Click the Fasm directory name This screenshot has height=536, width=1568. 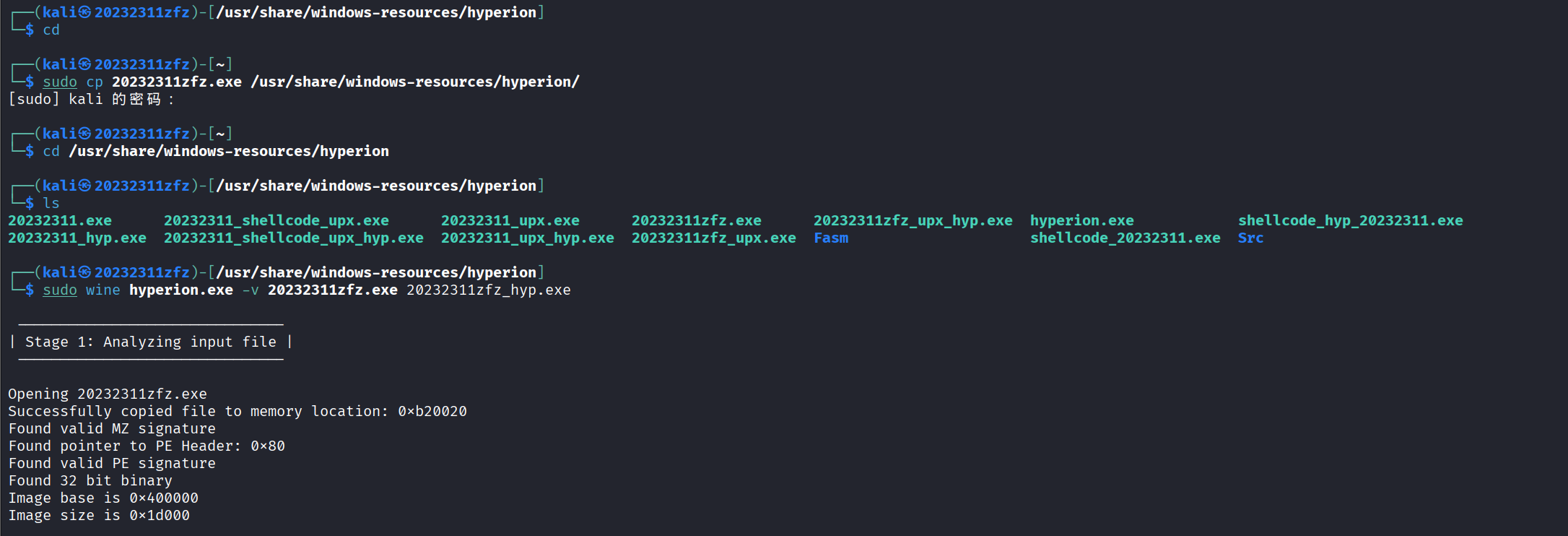(831, 238)
